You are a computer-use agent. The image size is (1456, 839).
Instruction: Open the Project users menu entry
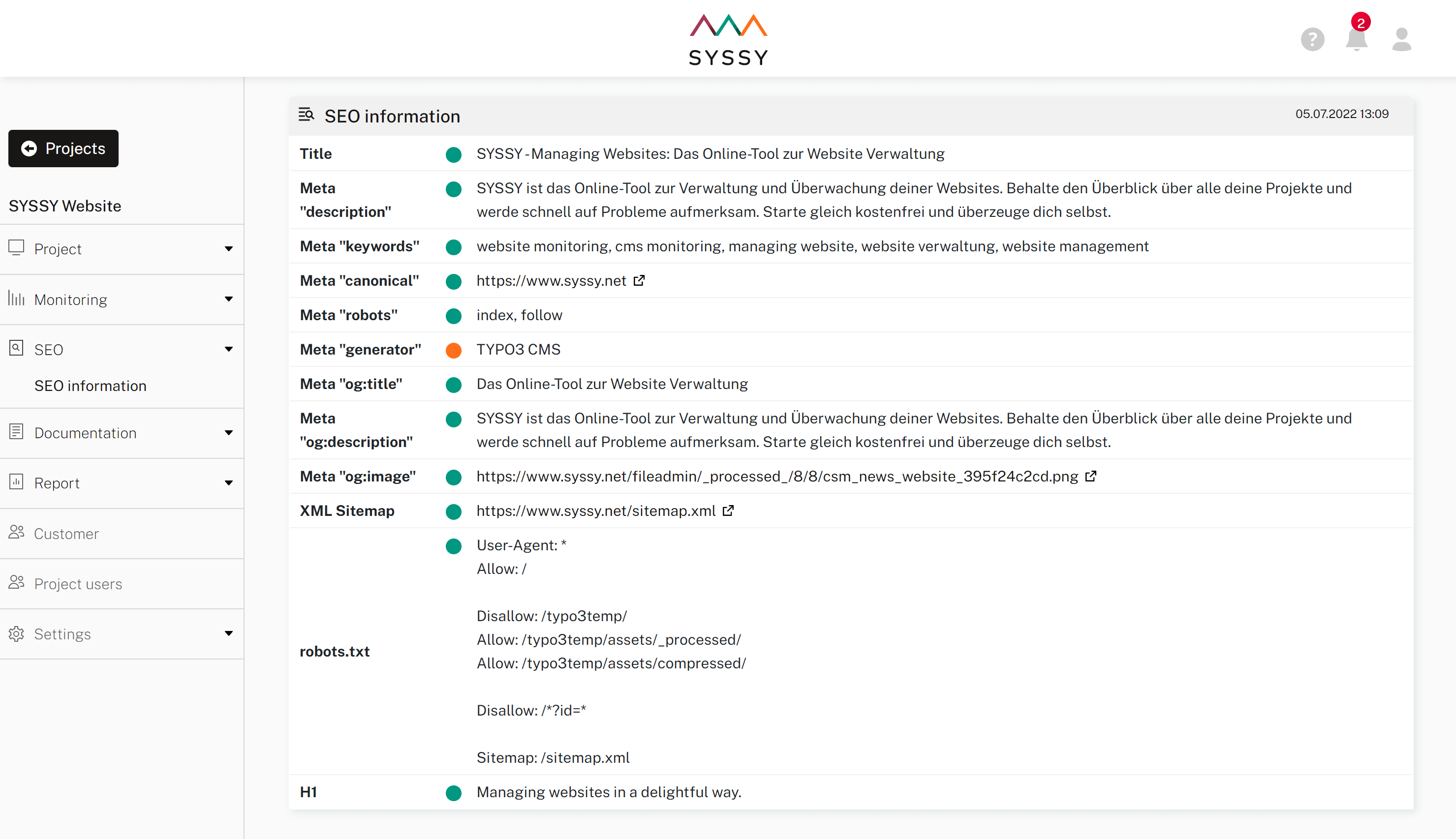78,583
